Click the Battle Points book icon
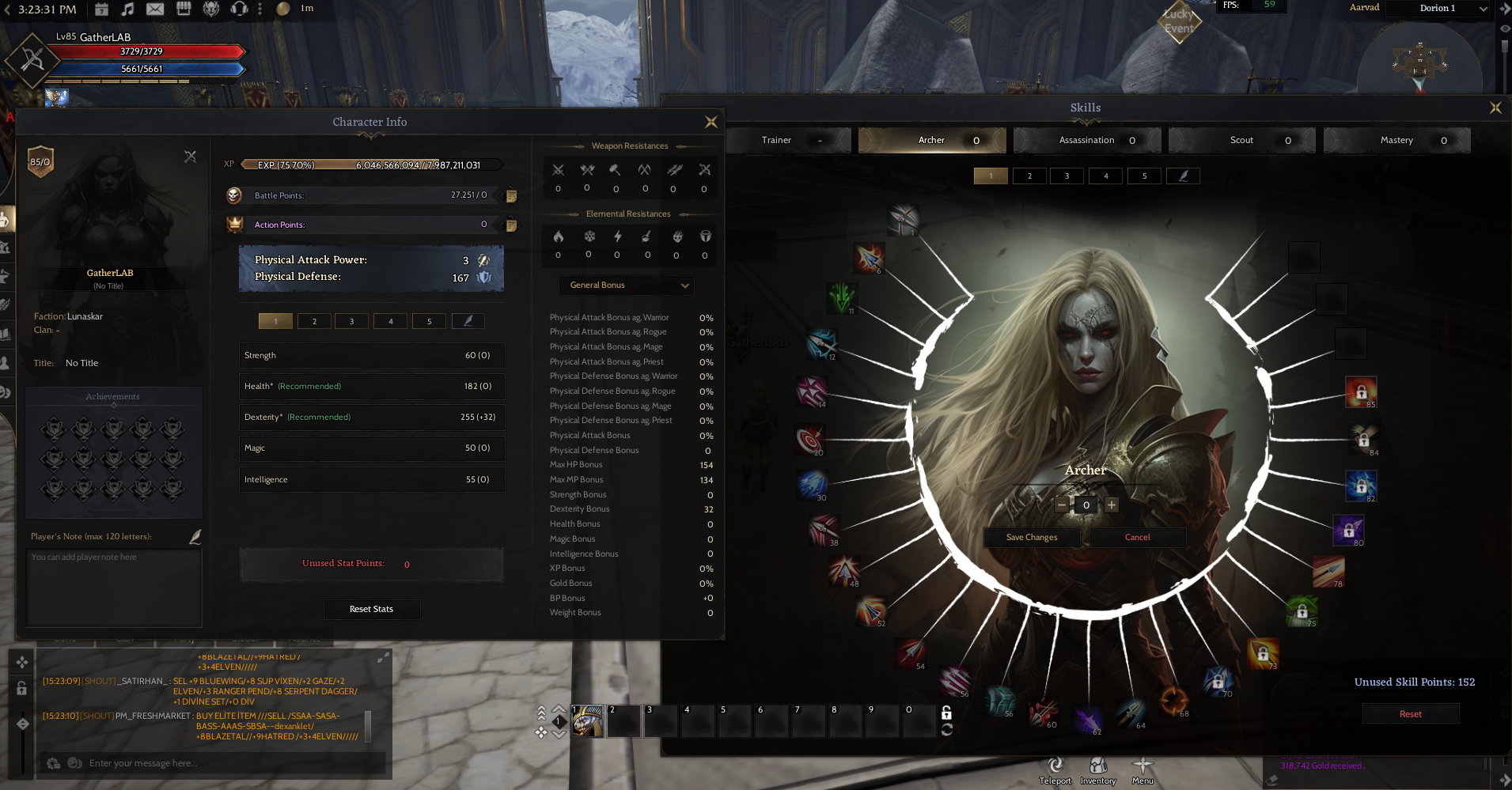1512x790 pixels. coord(511,195)
